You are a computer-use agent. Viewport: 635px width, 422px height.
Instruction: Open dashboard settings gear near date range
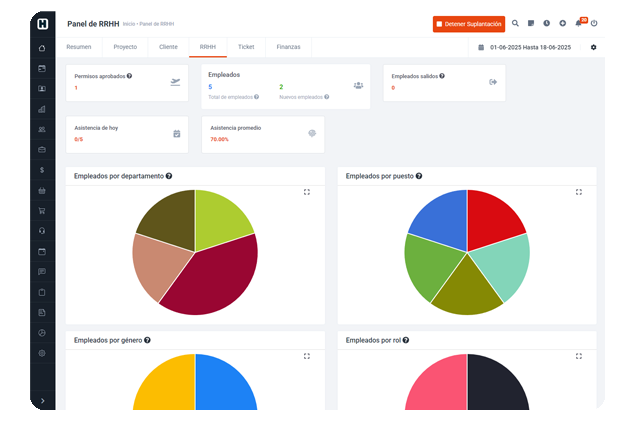[593, 47]
